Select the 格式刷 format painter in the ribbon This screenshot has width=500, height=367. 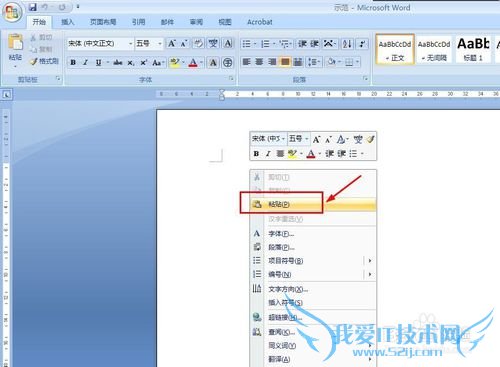45,61
